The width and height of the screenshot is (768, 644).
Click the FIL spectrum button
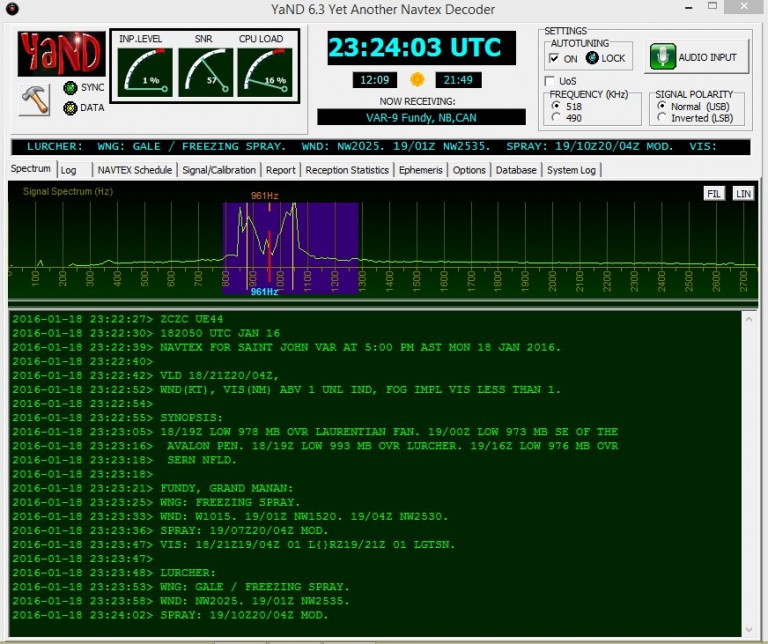coord(714,193)
